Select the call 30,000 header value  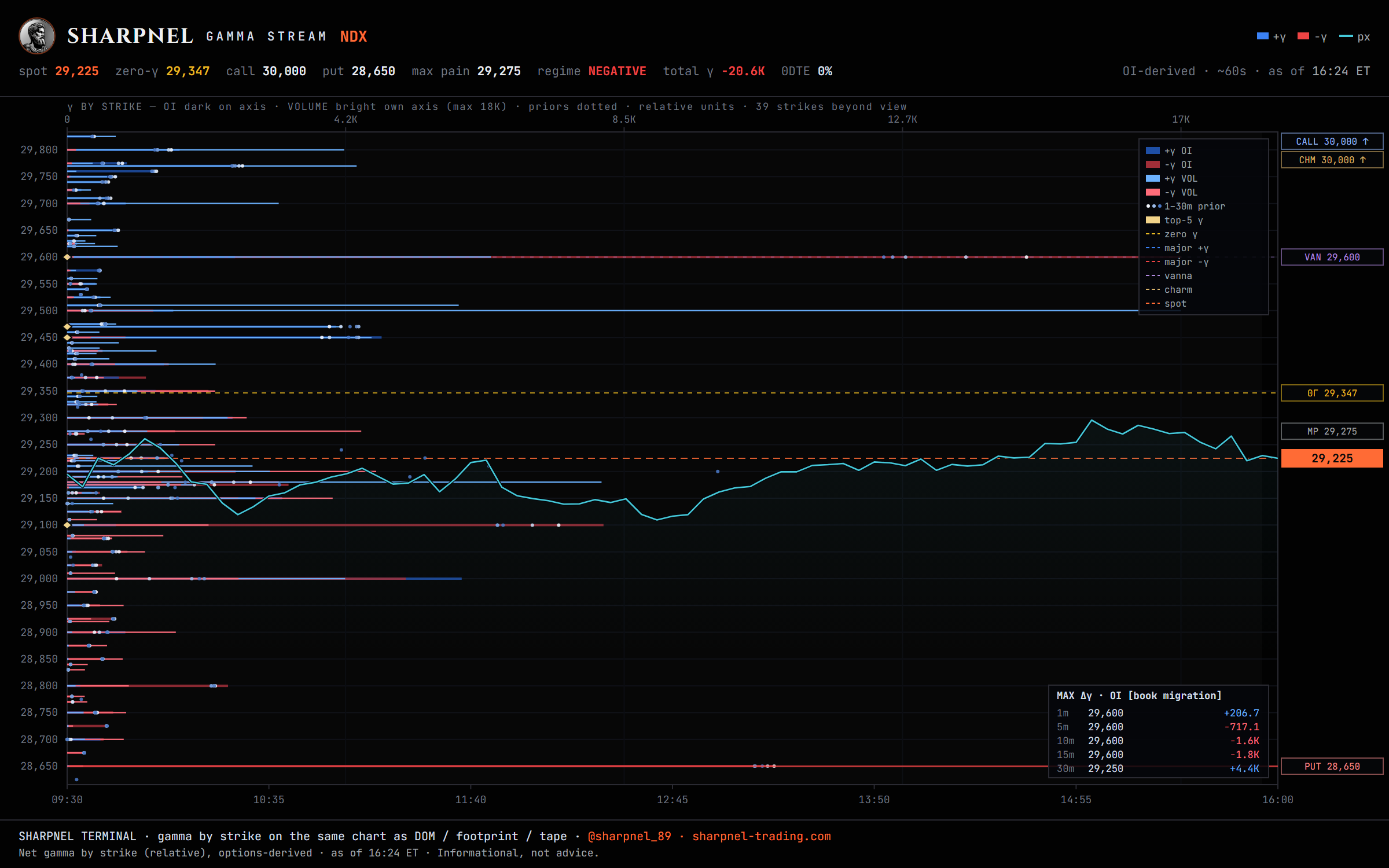(x=284, y=71)
